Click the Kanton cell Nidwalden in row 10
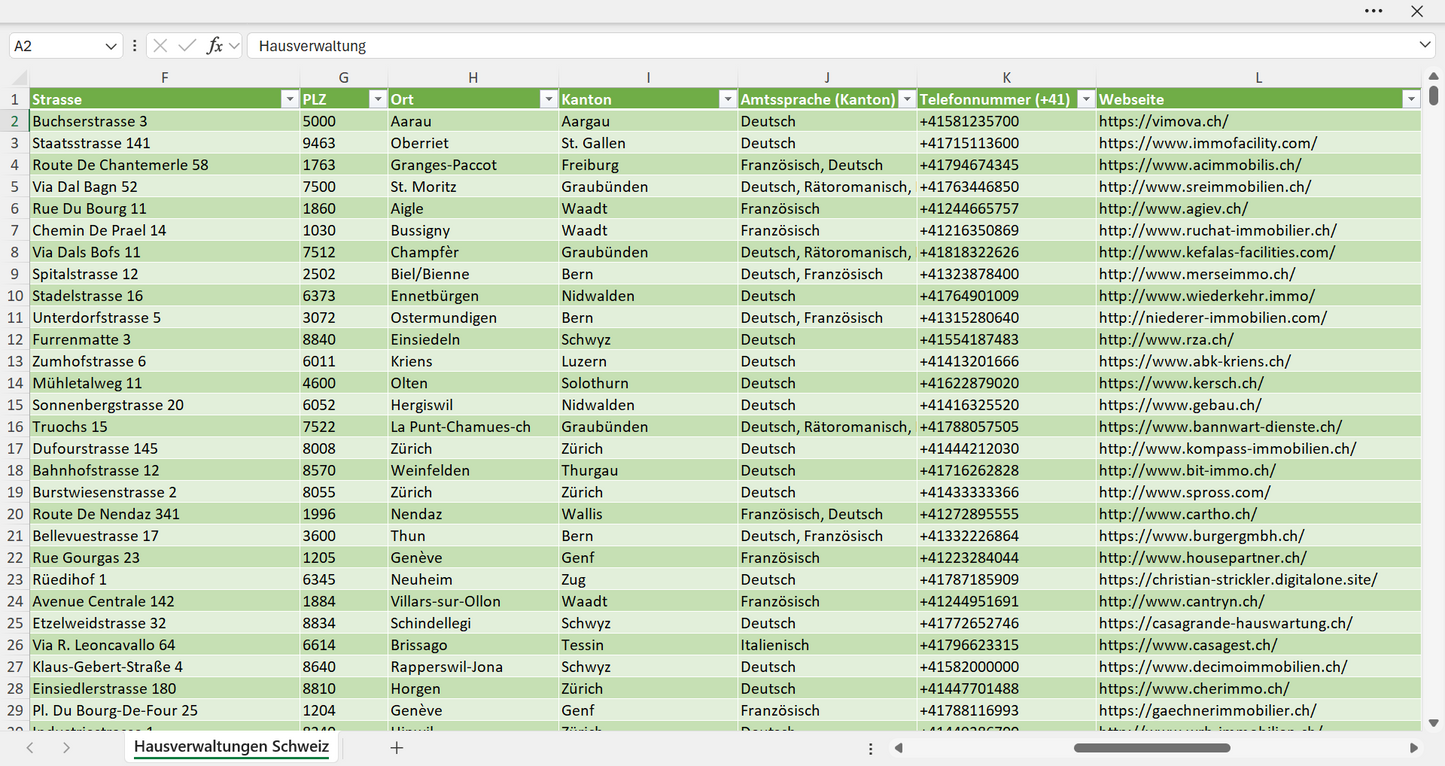This screenshot has height=766, width=1445. point(648,296)
